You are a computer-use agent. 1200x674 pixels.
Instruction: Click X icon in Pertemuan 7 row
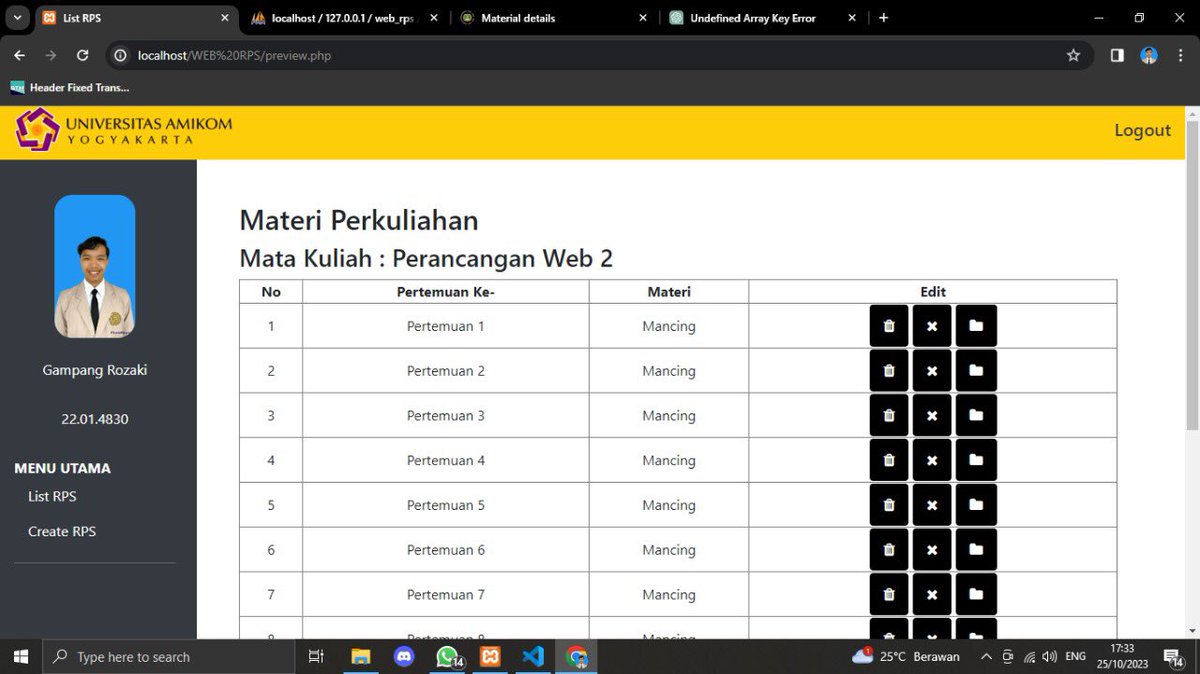pyautogui.click(x=932, y=594)
